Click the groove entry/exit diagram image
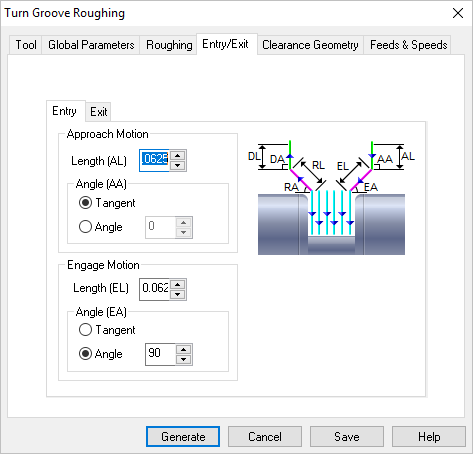473x454 pixels. tap(331, 198)
